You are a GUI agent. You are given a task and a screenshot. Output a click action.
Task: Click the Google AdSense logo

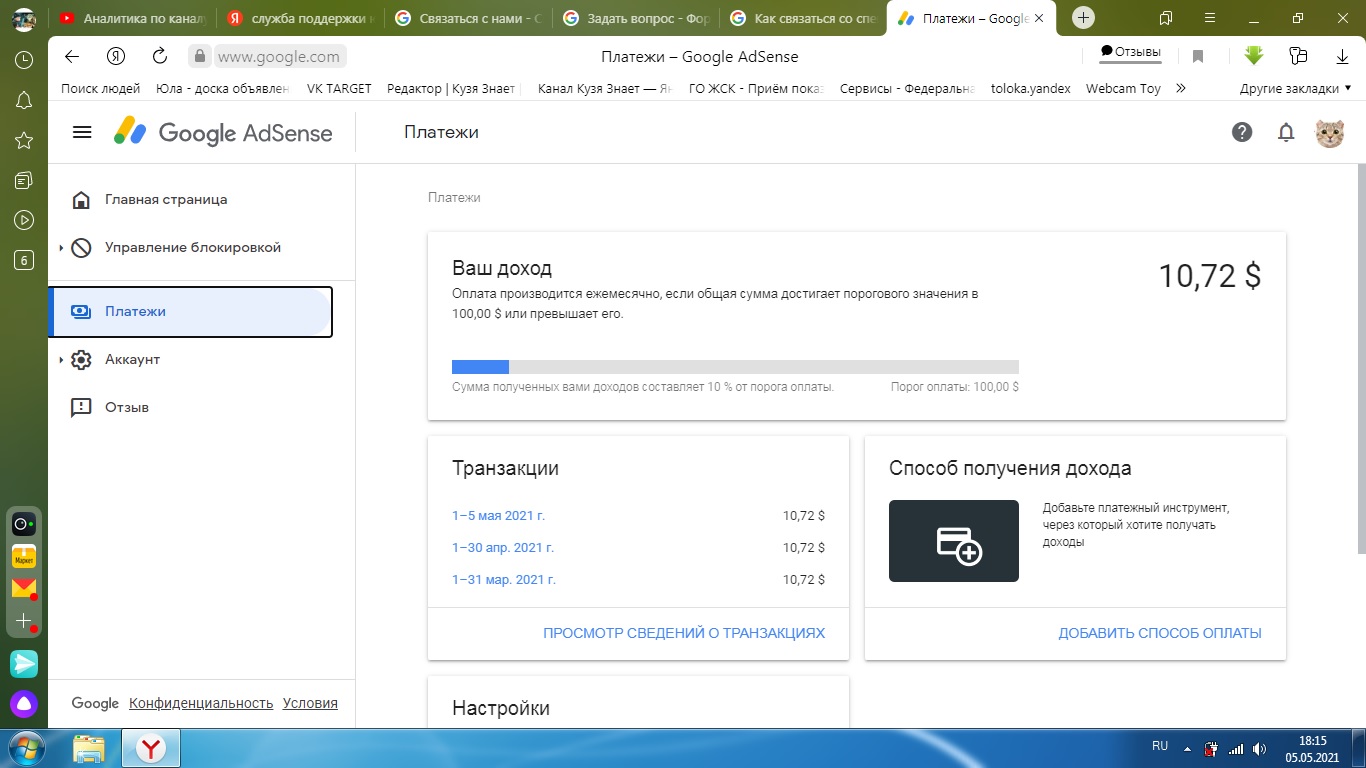(x=222, y=132)
